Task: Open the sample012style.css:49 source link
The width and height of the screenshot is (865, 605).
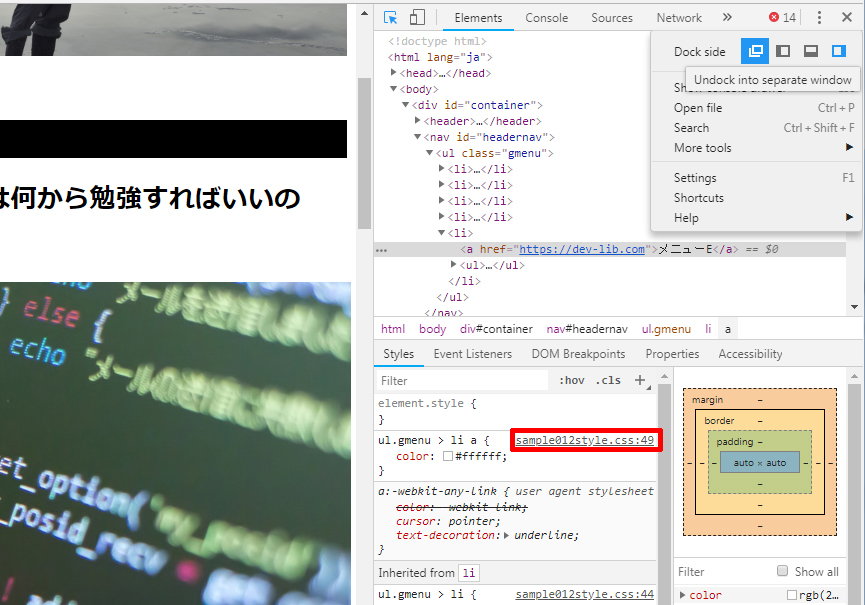Action: (x=584, y=440)
